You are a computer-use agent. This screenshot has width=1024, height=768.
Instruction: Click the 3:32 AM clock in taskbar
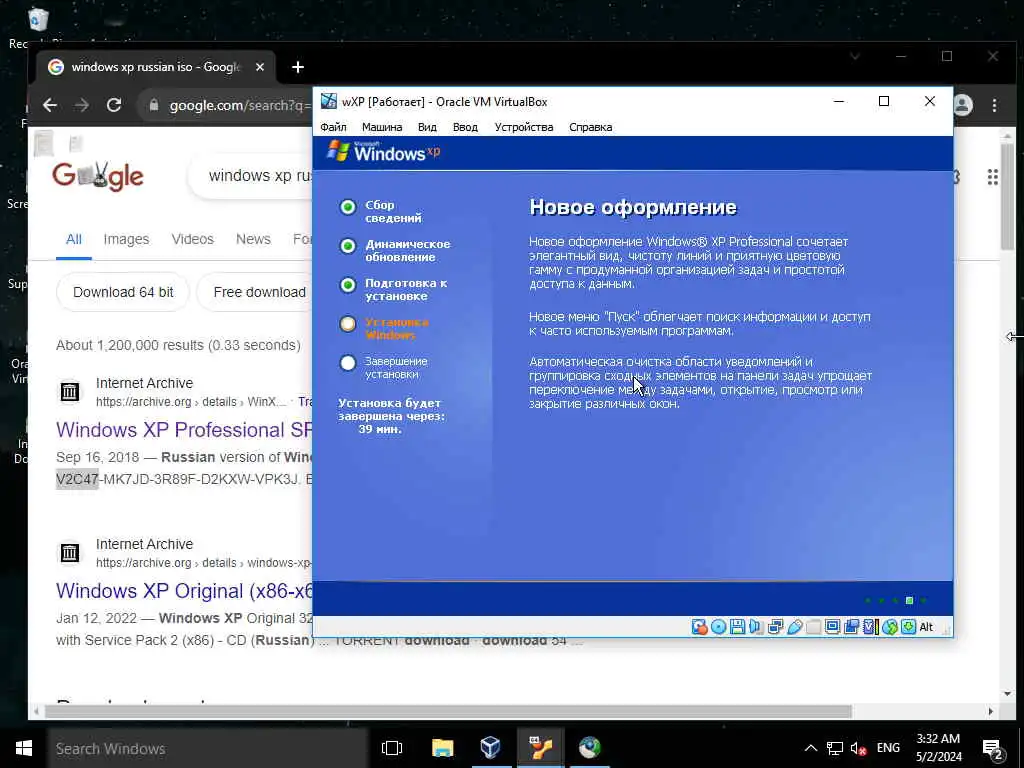click(938, 739)
